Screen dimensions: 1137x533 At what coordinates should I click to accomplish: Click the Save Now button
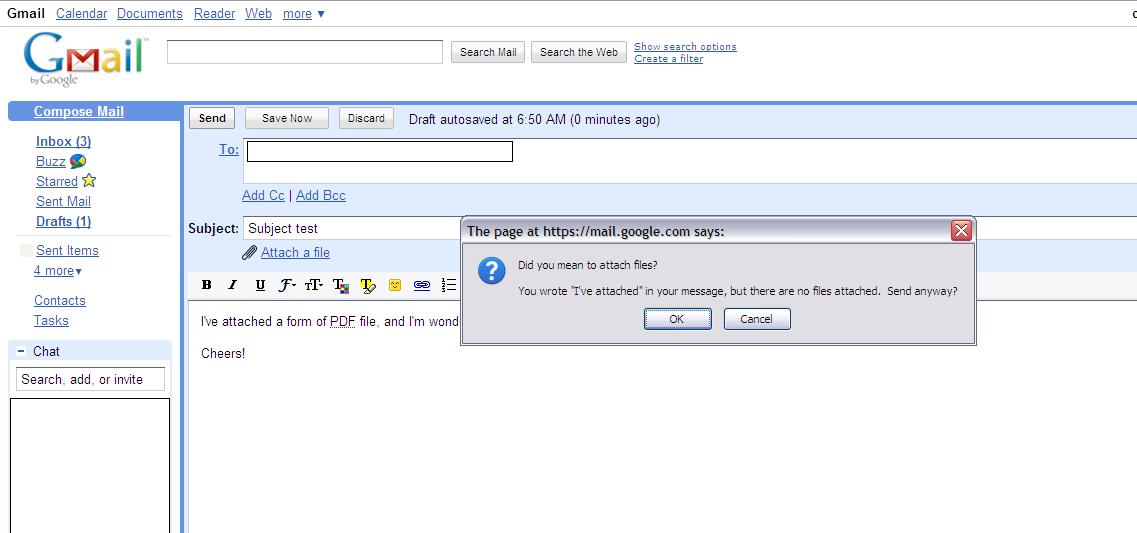(x=286, y=118)
